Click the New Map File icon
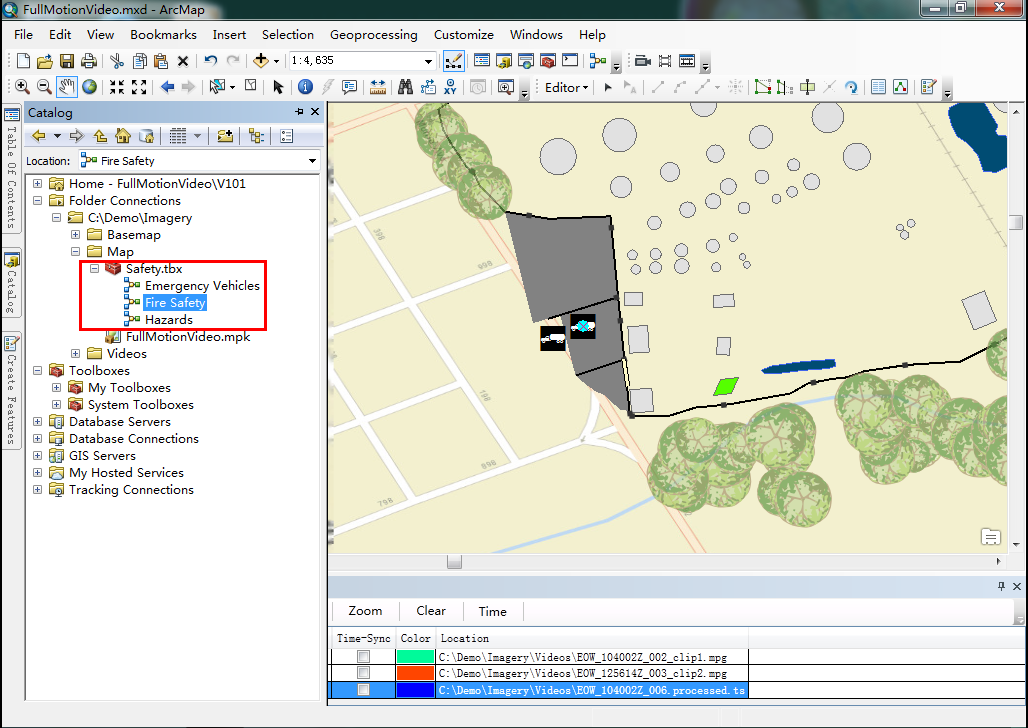Image resolution: width=1028 pixels, height=728 pixels. 23,61
